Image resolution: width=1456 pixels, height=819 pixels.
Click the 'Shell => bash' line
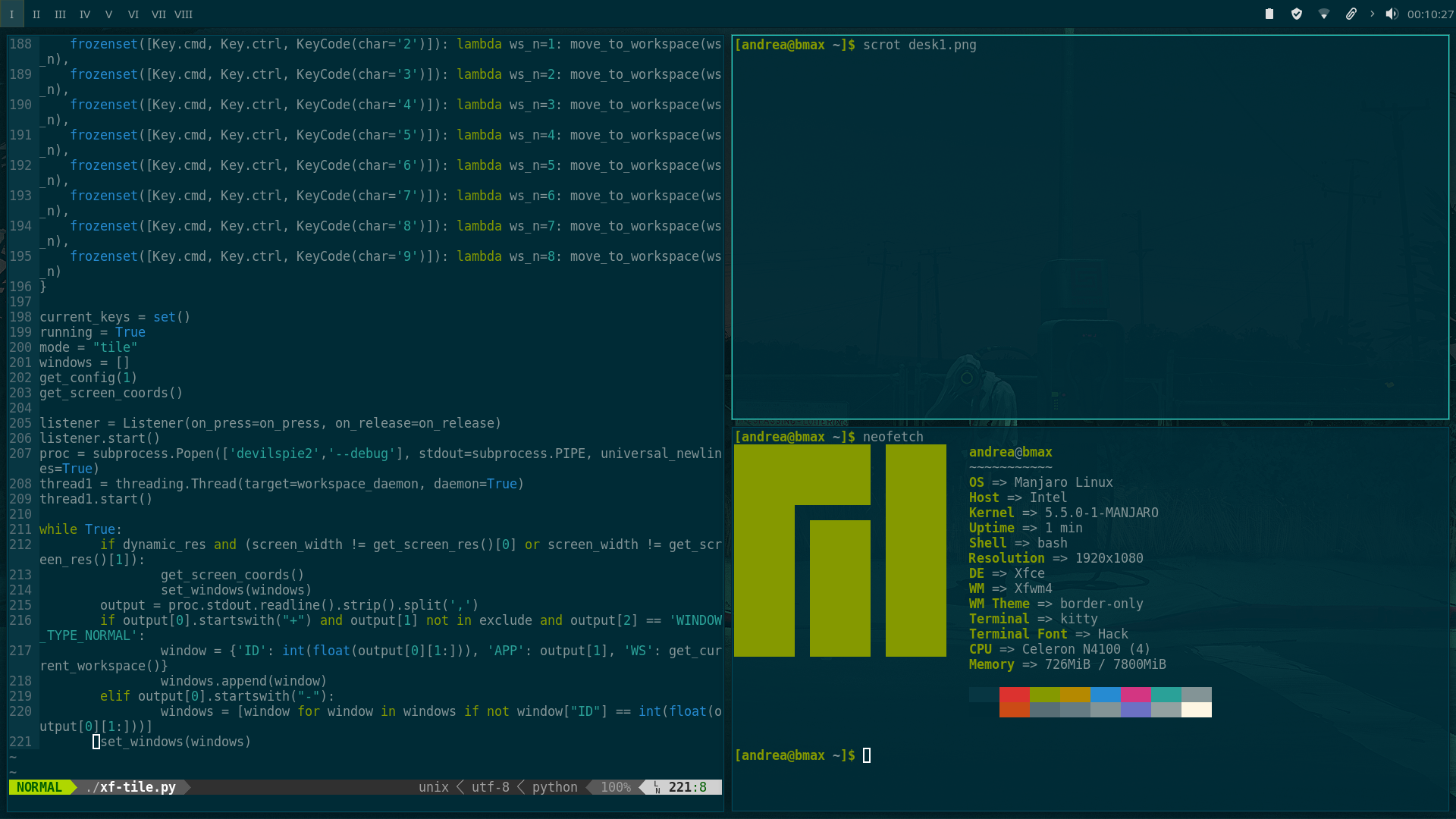point(1018,543)
